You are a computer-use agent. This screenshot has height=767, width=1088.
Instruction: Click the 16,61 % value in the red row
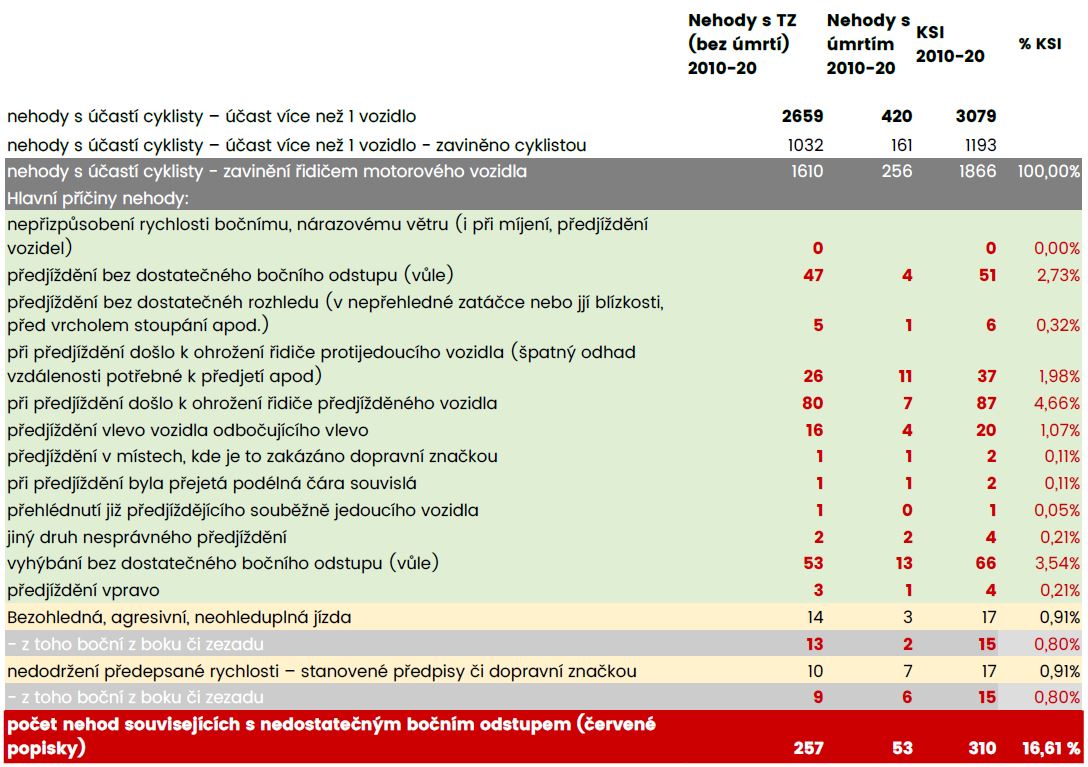(1051, 748)
